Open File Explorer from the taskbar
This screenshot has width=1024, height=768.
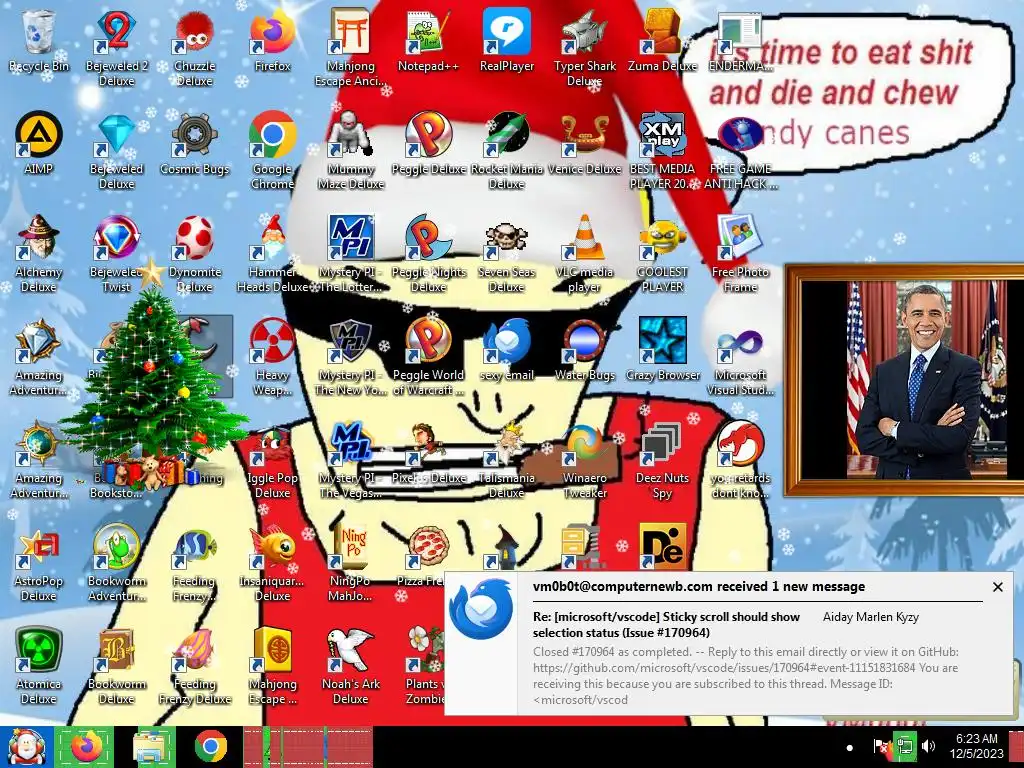pos(150,747)
